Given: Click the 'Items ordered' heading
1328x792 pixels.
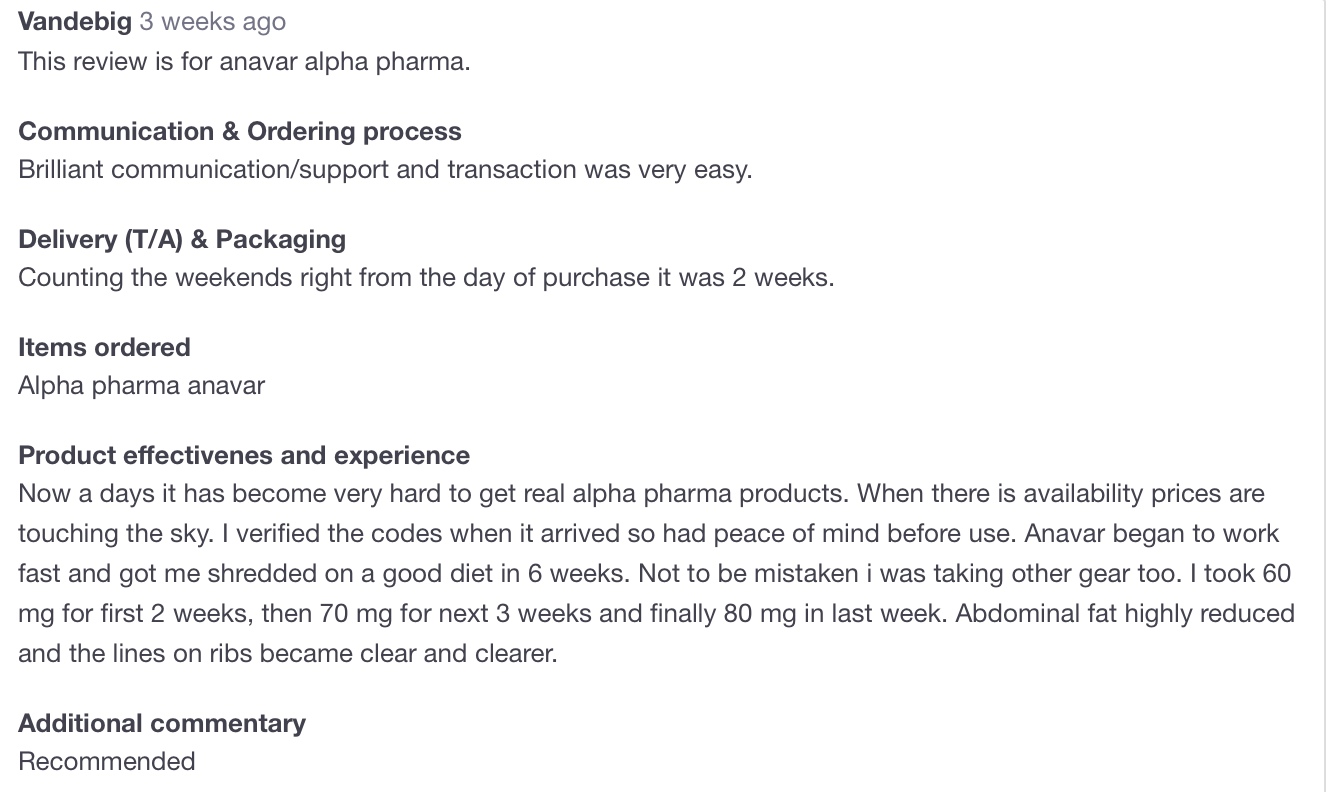Looking at the screenshot, I should pos(104,347).
